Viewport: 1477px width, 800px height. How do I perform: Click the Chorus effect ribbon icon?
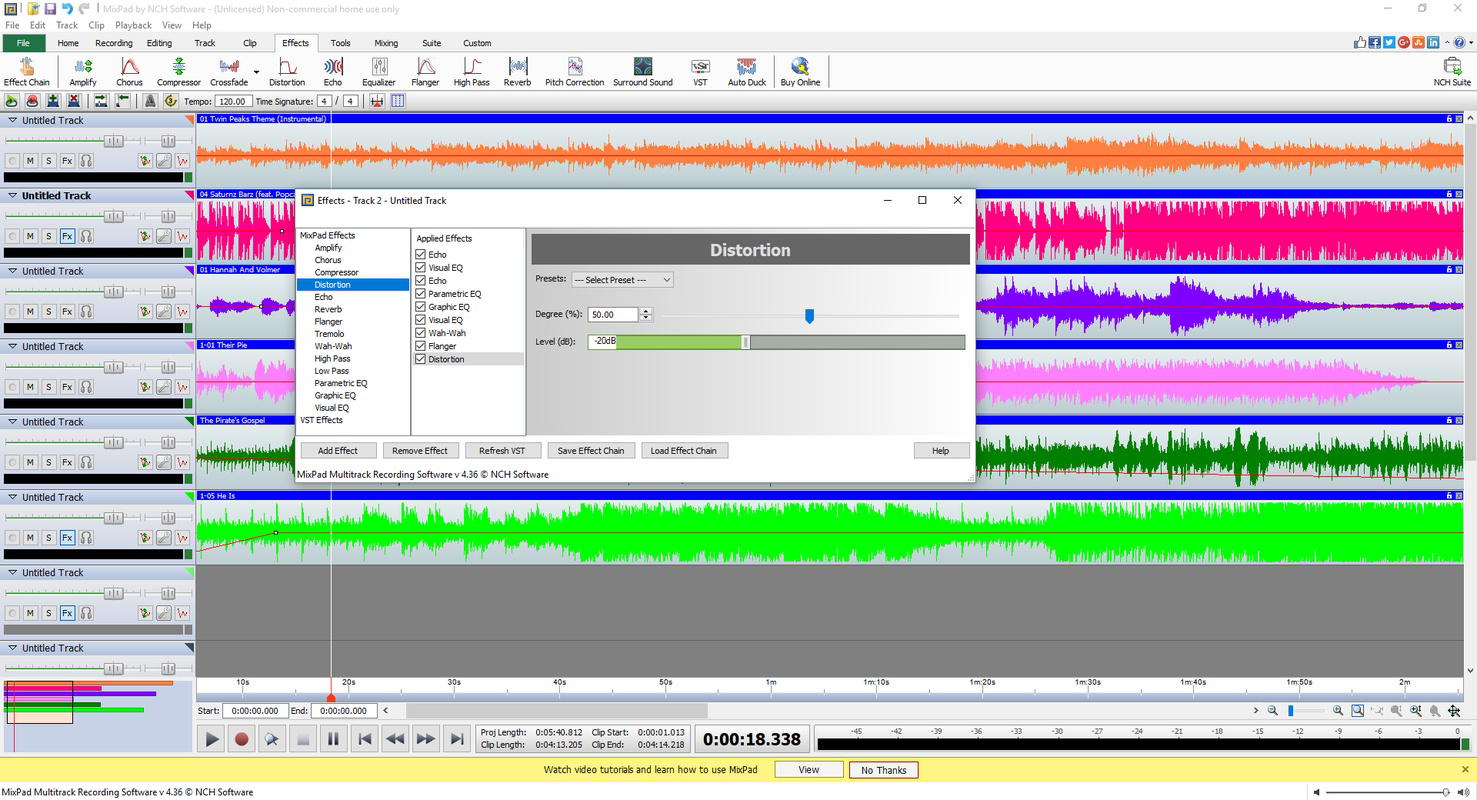129,71
